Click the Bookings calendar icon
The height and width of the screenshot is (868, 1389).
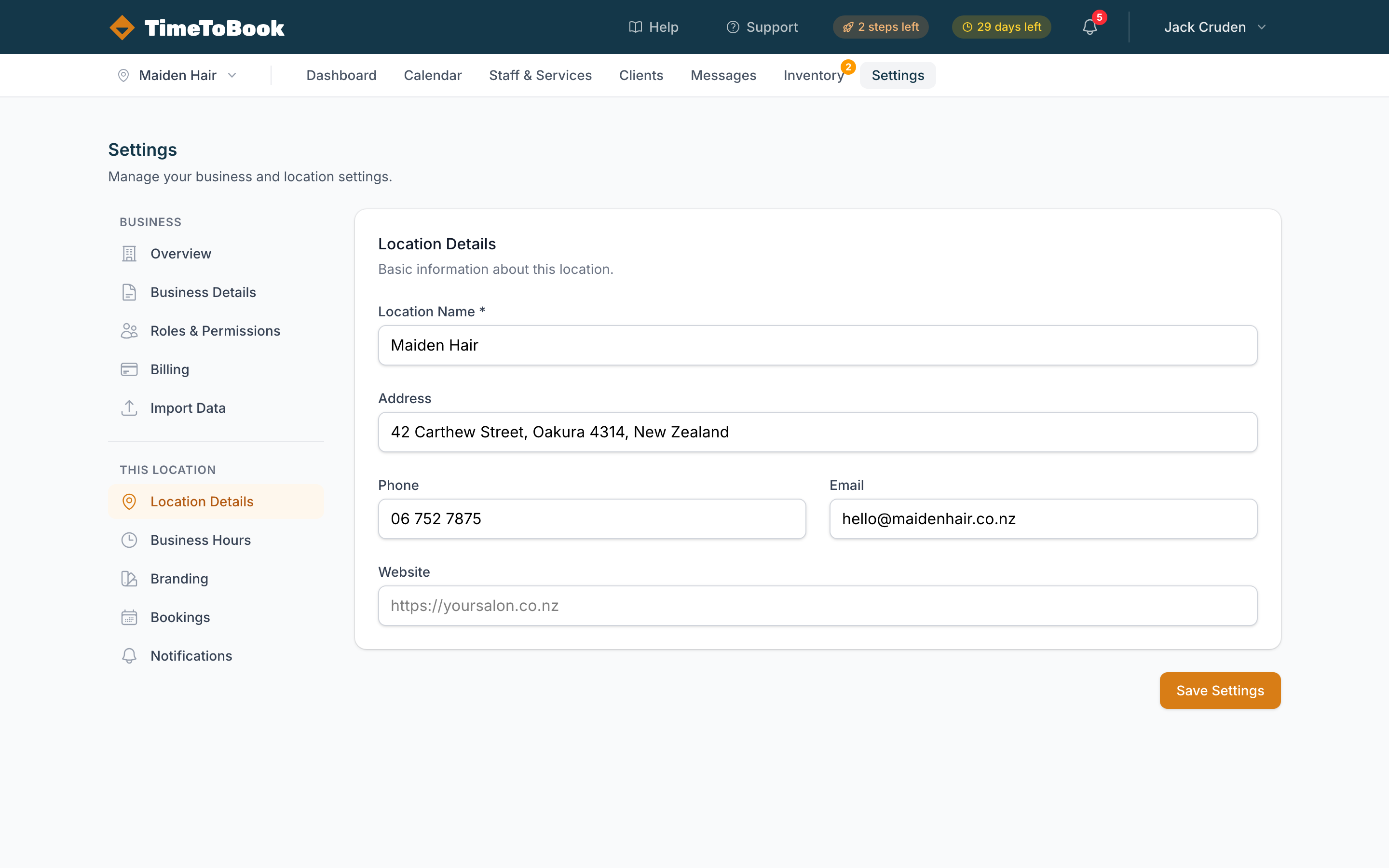pyautogui.click(x=129, y=617)
